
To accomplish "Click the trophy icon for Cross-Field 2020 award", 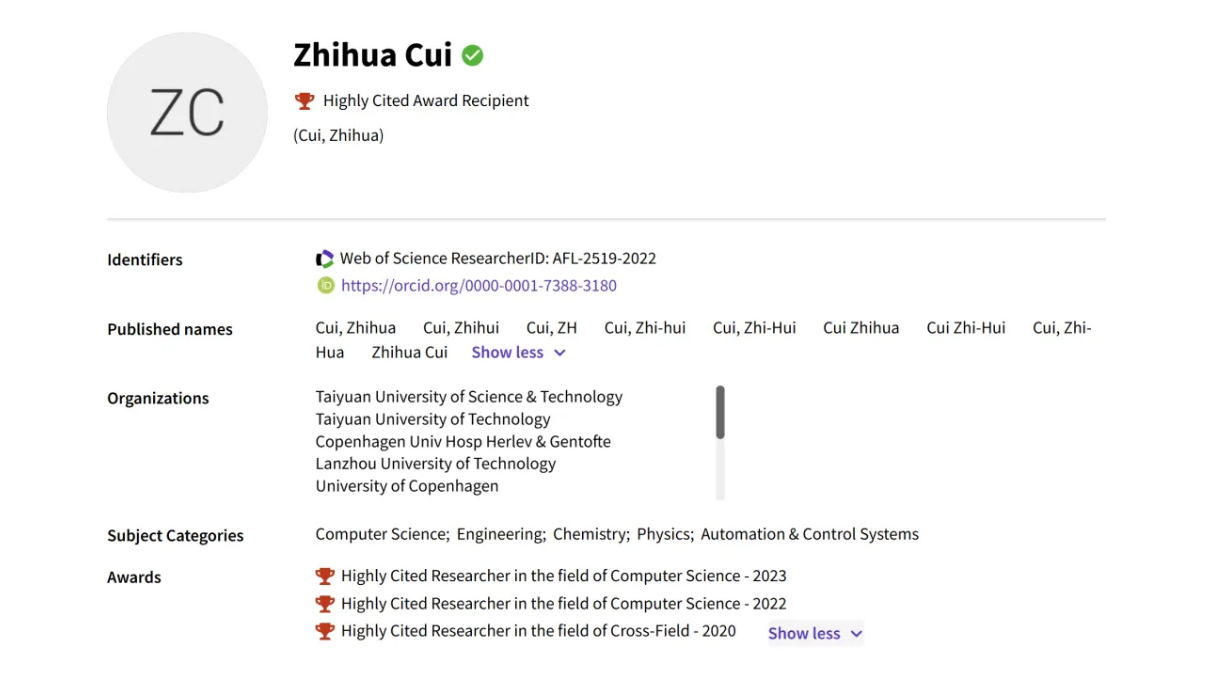I will click(325, 632).
